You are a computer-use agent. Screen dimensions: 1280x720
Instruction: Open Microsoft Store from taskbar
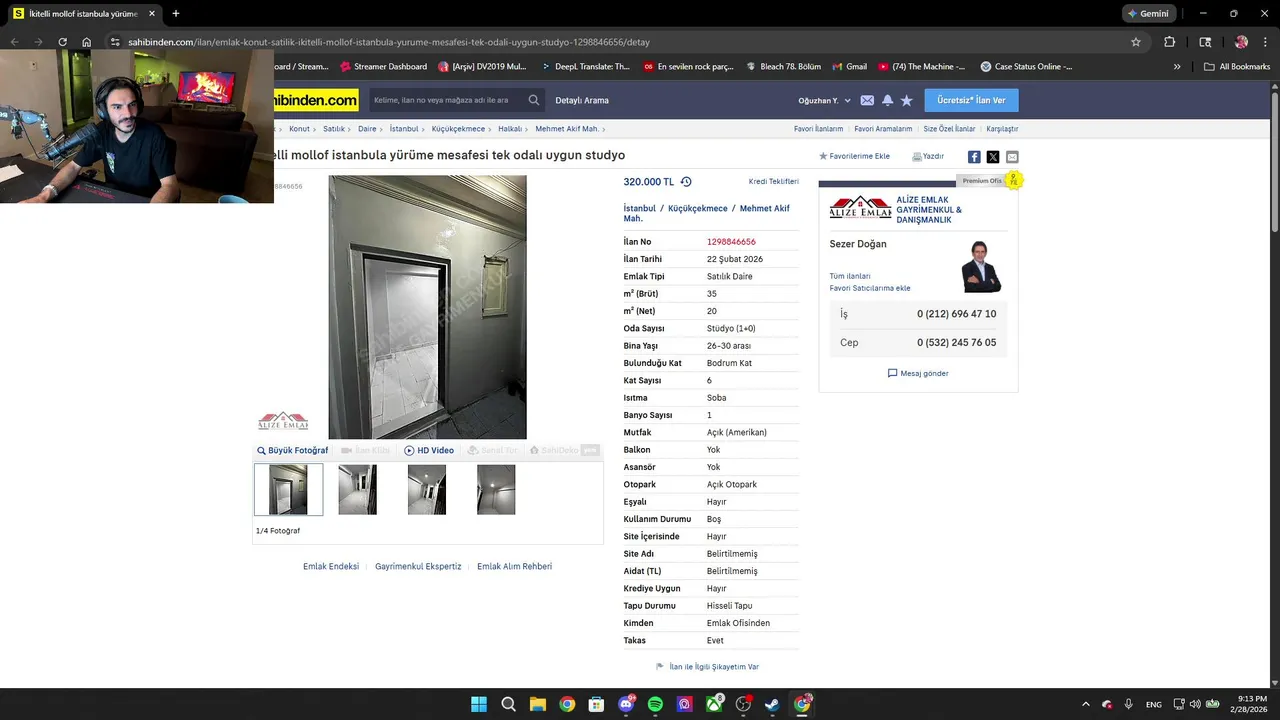pyautogui.click(x=596, y=704)
